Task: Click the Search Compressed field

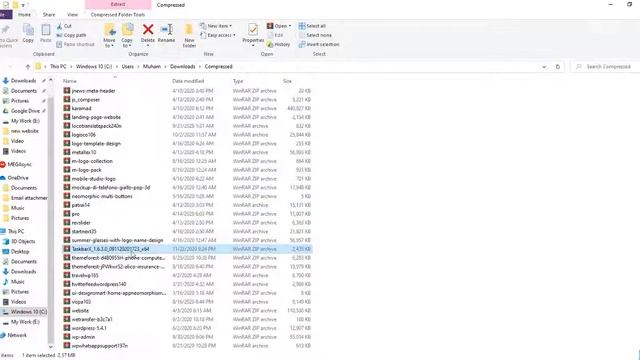Action: [604, 67]
